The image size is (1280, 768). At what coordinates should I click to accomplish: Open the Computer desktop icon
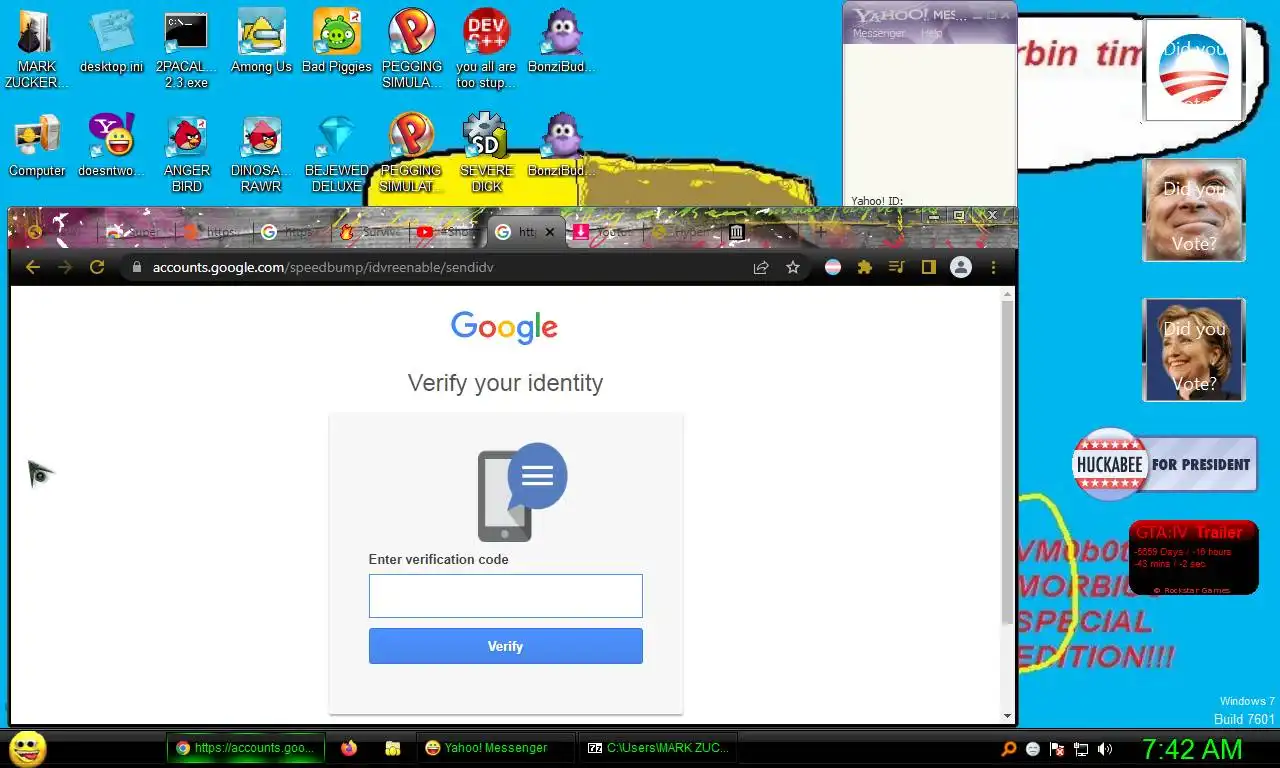[37, 145]
